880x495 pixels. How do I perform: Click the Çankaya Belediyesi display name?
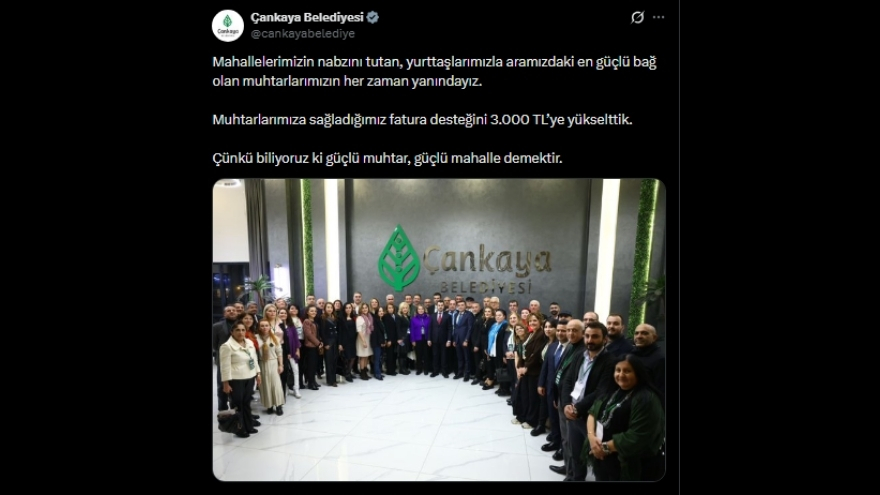306,17
